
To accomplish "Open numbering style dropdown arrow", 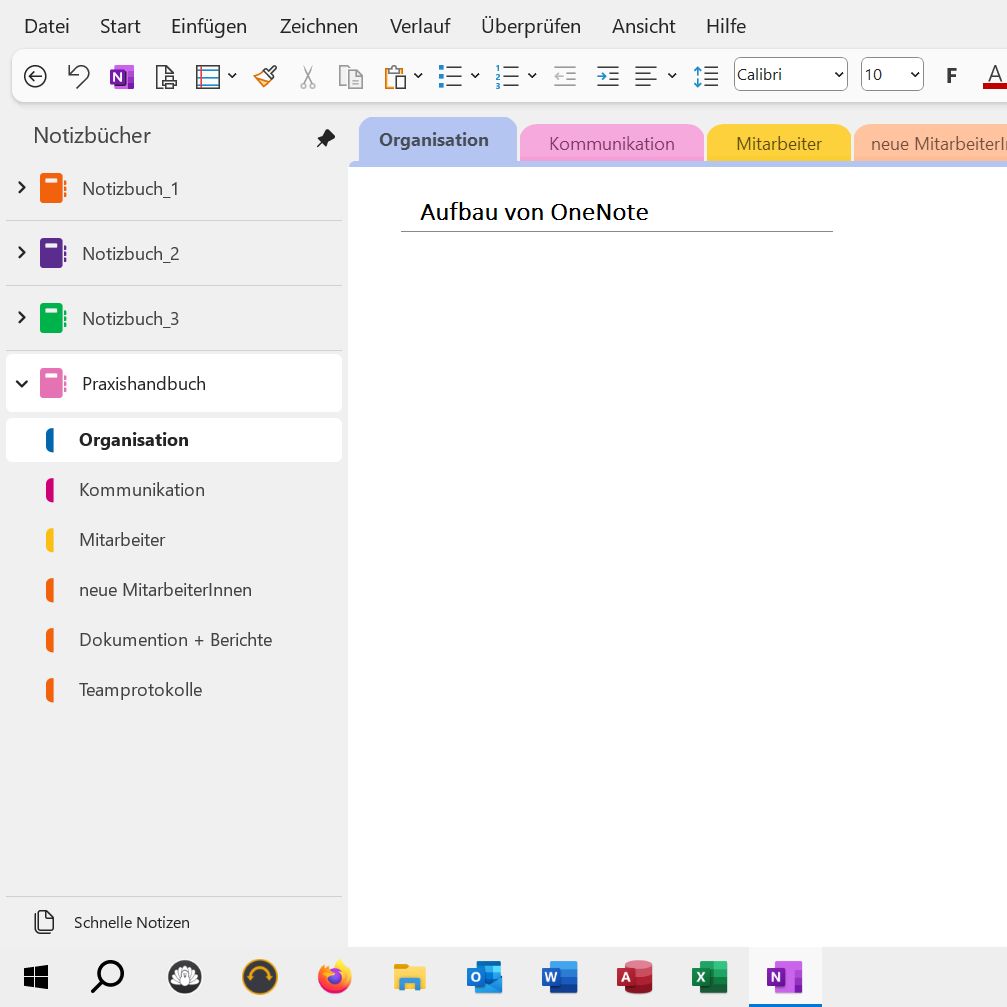I will pos(532,76).
